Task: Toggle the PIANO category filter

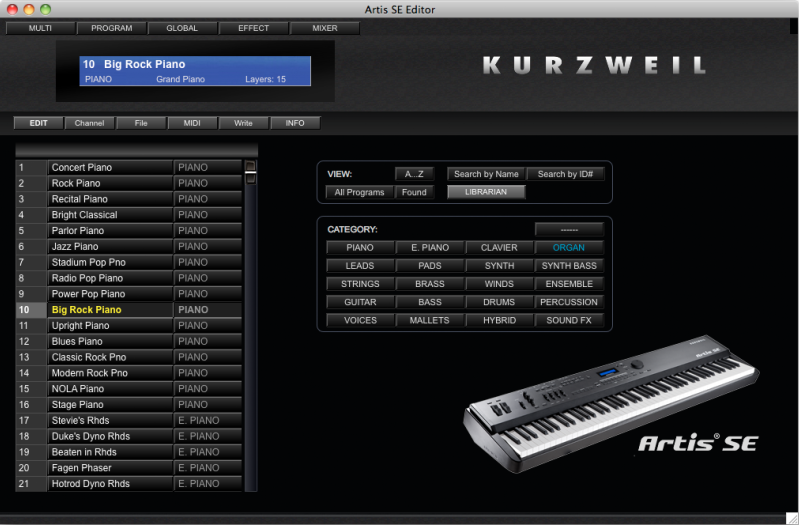Action: pyautogui.click(x=360, y=248)
